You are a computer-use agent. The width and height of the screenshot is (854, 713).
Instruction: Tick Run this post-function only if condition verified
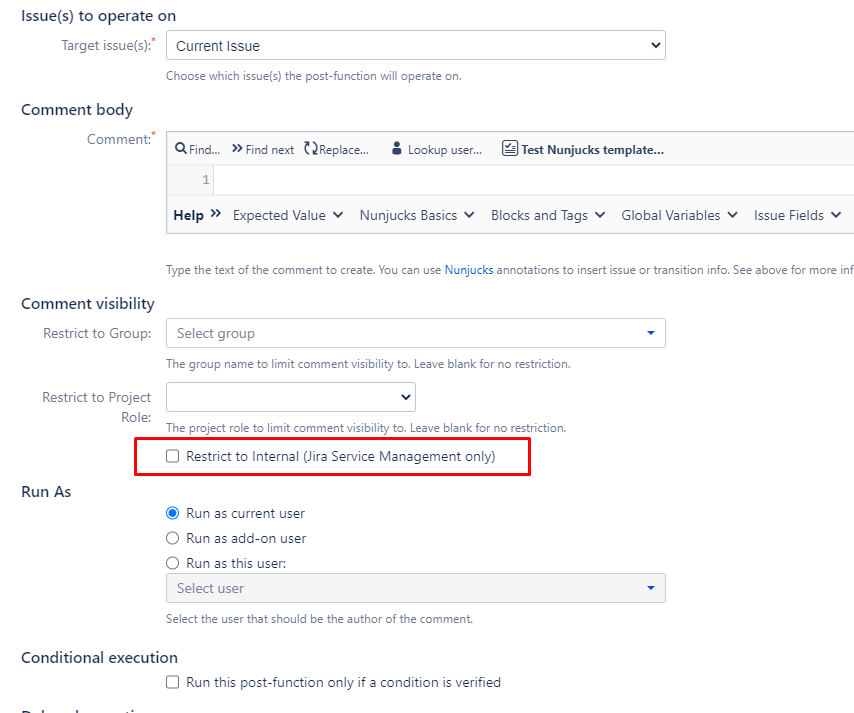(x=173, y=682)
